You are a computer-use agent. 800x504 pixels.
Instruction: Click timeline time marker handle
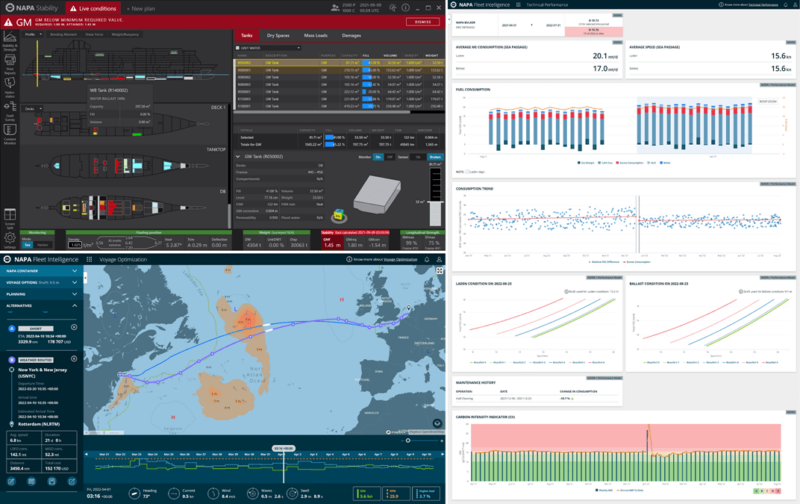[x=284, y=448]
